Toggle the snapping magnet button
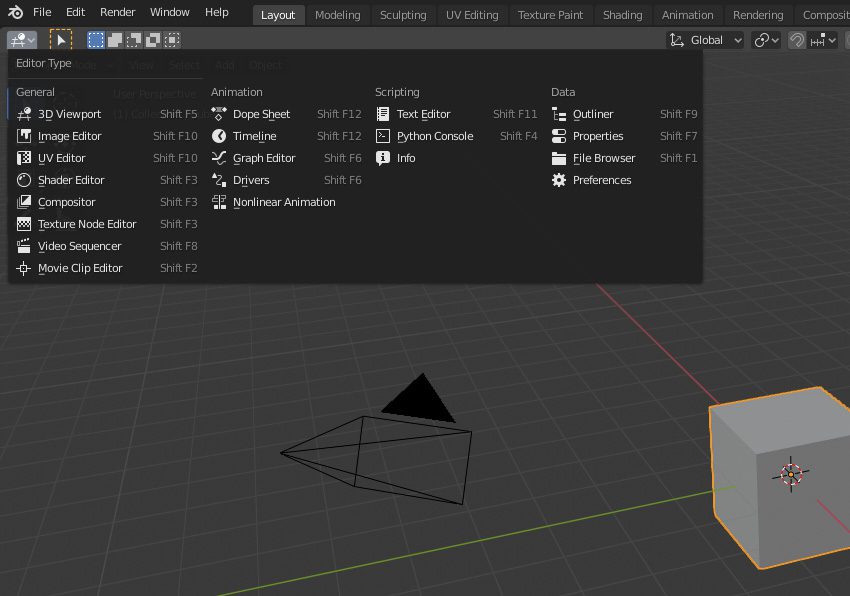Image resolution: width=850 pixels, height=596 pixels. (x=796, y=40)
